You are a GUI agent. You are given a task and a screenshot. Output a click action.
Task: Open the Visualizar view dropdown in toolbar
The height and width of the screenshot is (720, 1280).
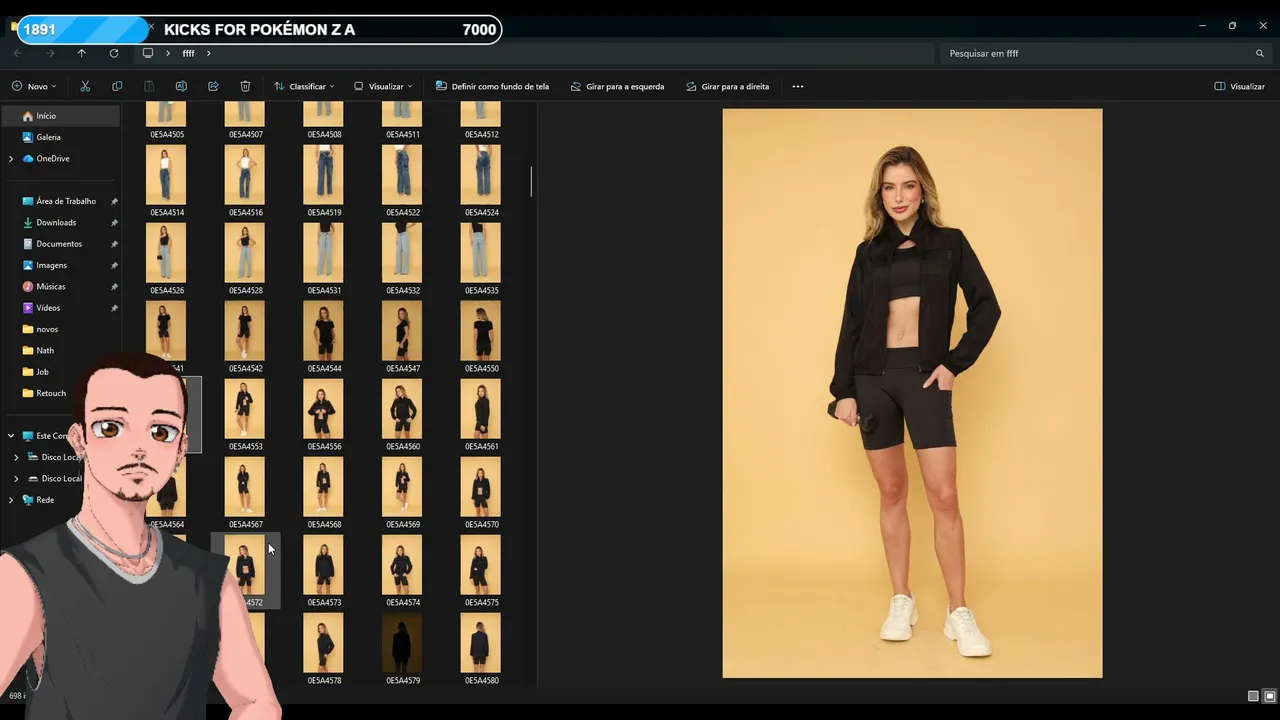tap(383, 86)
